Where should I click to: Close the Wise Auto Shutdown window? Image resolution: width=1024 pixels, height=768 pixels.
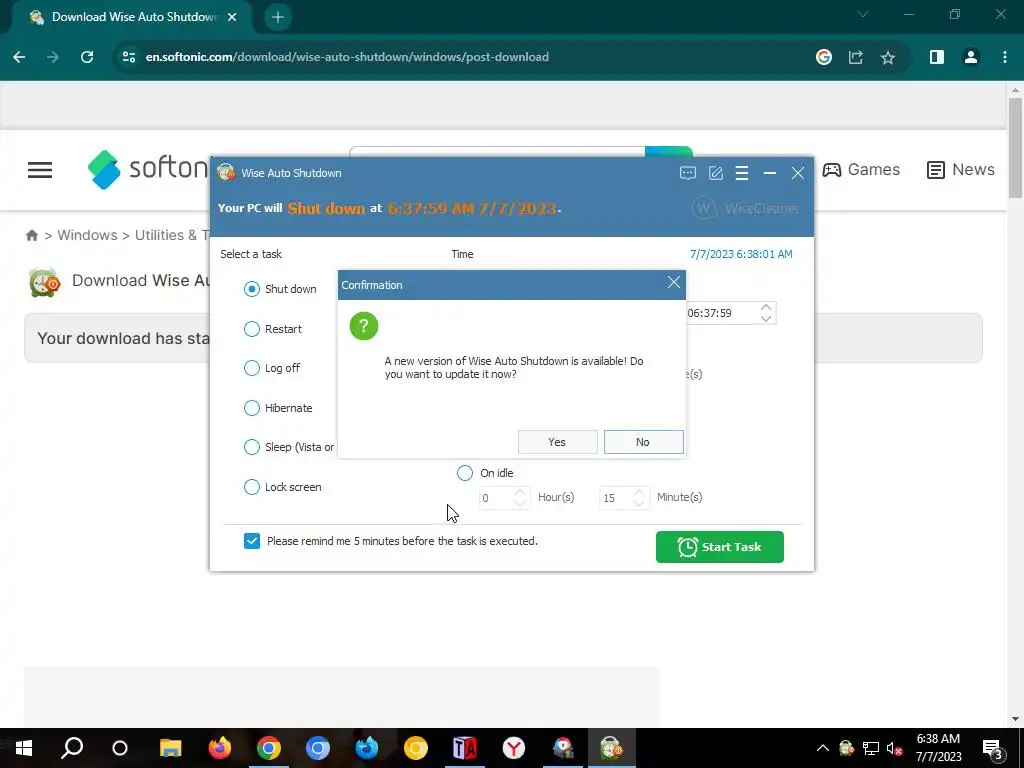(798, 173)
